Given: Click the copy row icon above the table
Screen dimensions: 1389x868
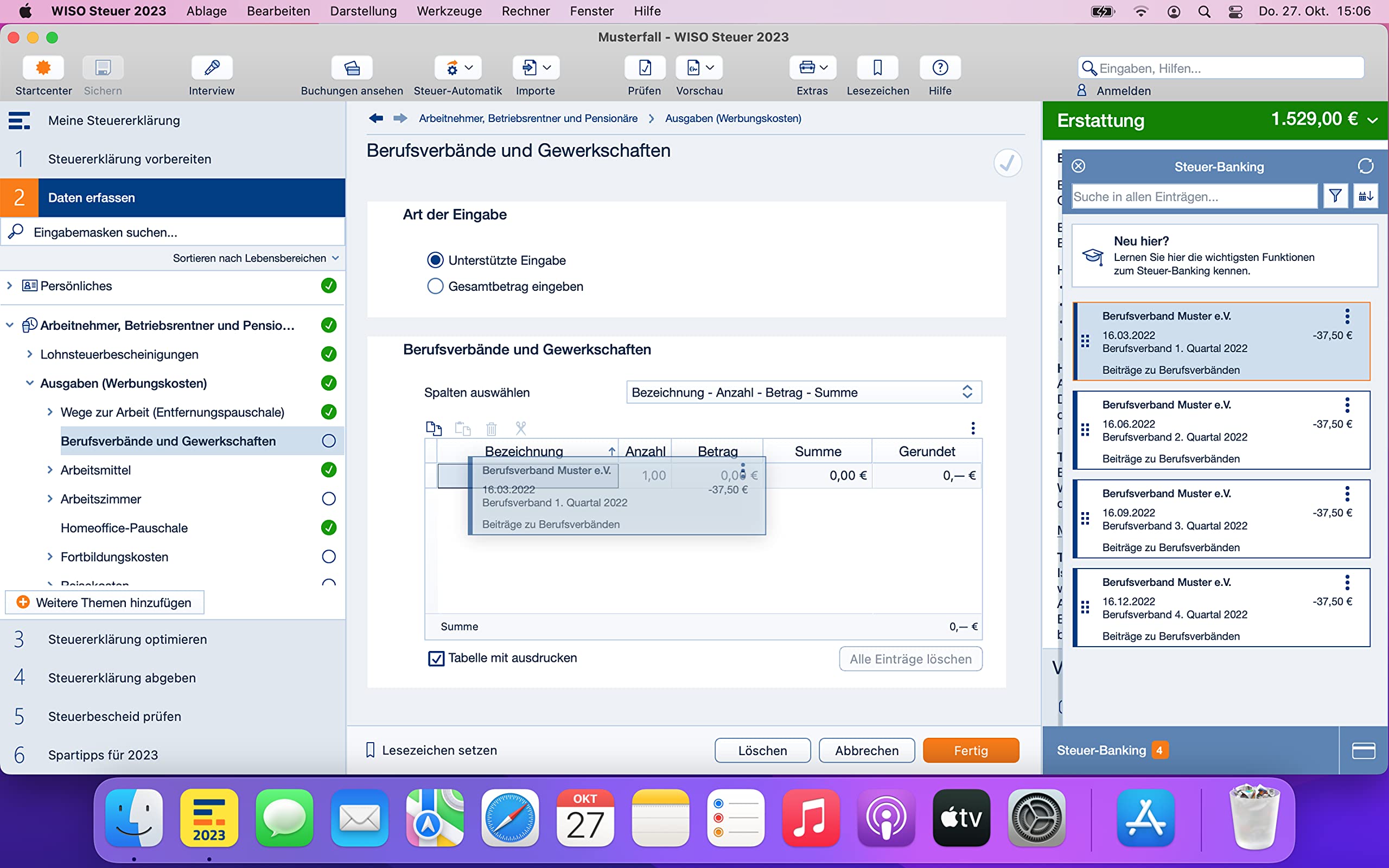Looking at the screenshot, I should pos(434,428).
